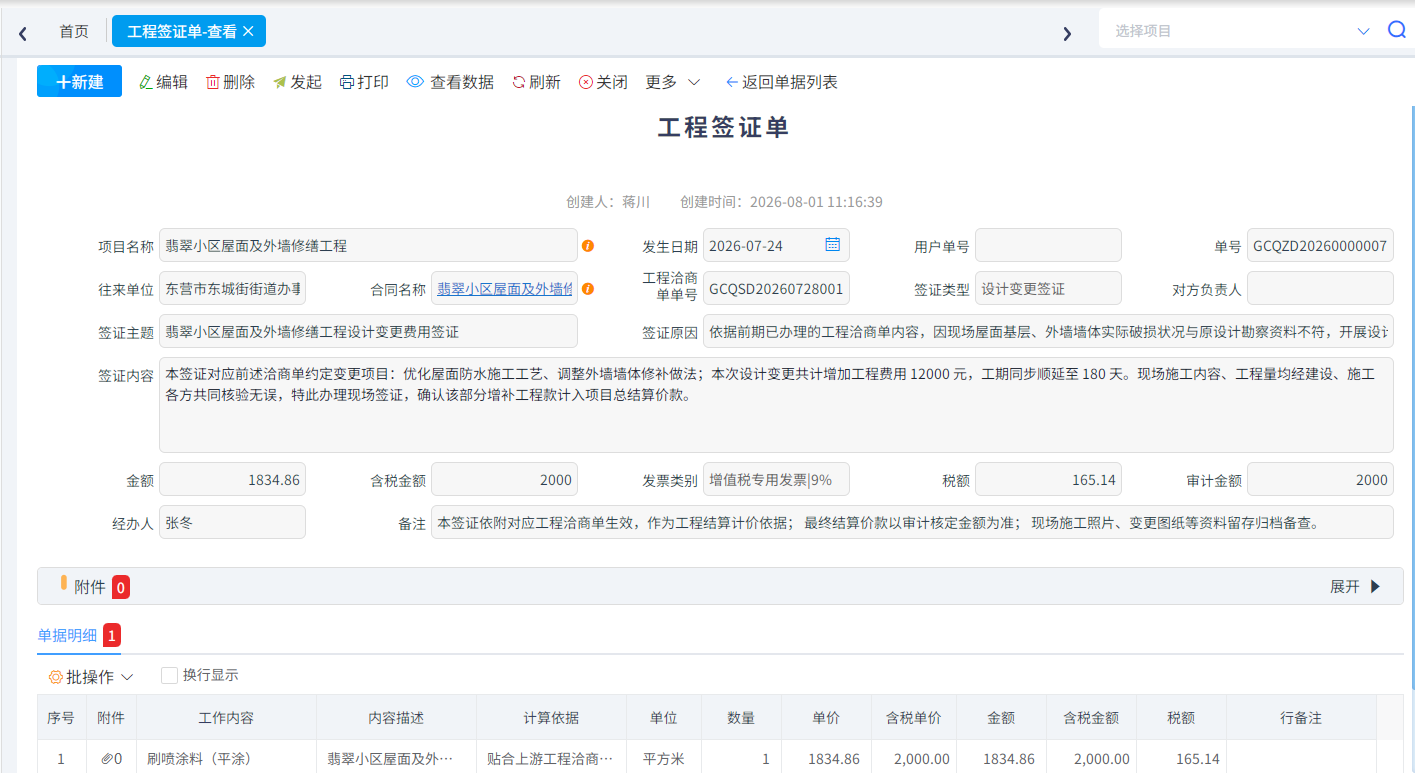
Task: Click the 签证原因 field
Action: pos(1048,331)
